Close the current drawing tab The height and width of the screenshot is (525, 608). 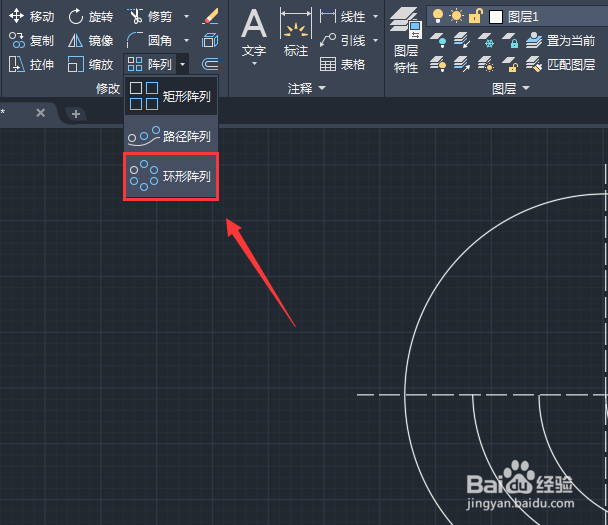pyautogui.click(x=40, y=113)
